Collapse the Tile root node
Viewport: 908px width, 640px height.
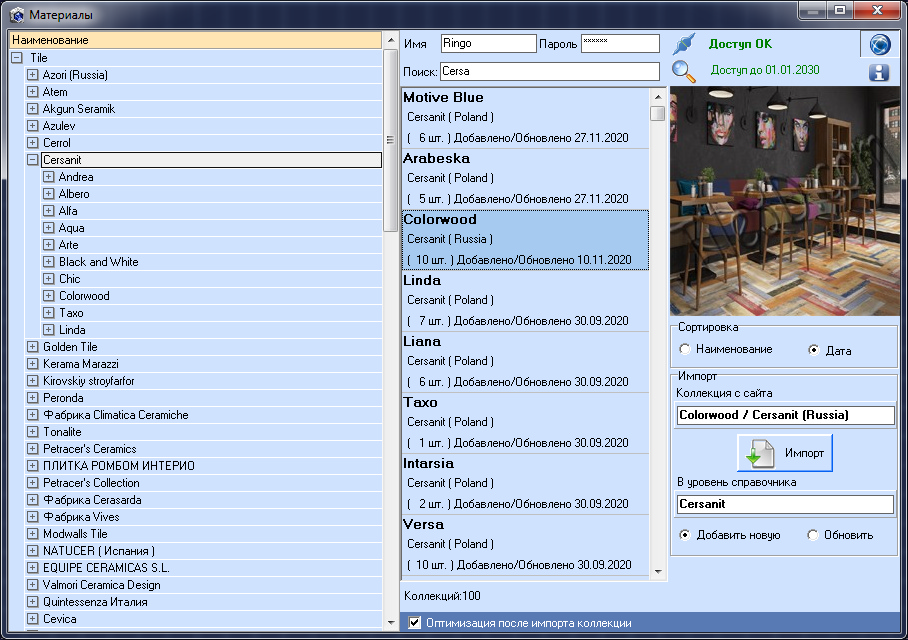tap(17, 57)
